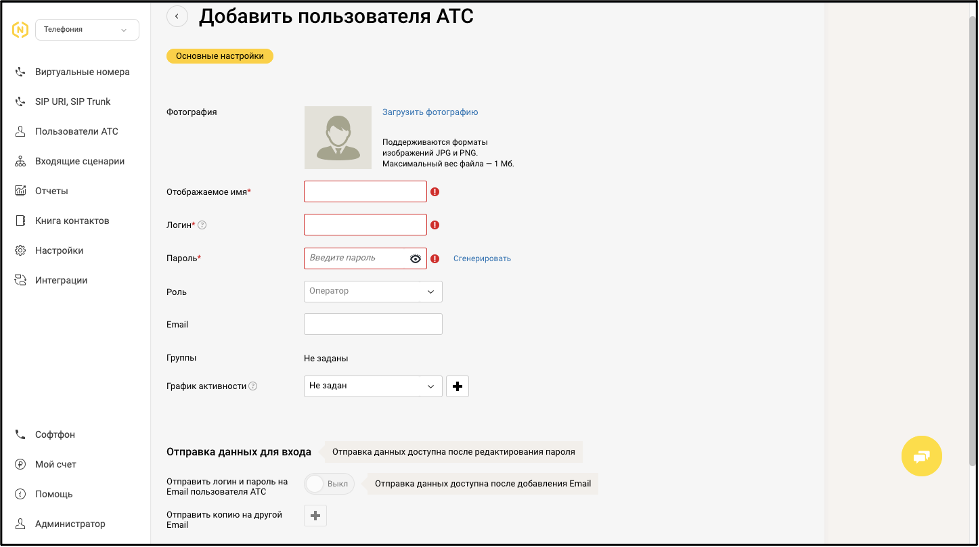This screenshot has width=979, height=547.
Task: Click the vertical page scrollbar
Action: point(974,230)
